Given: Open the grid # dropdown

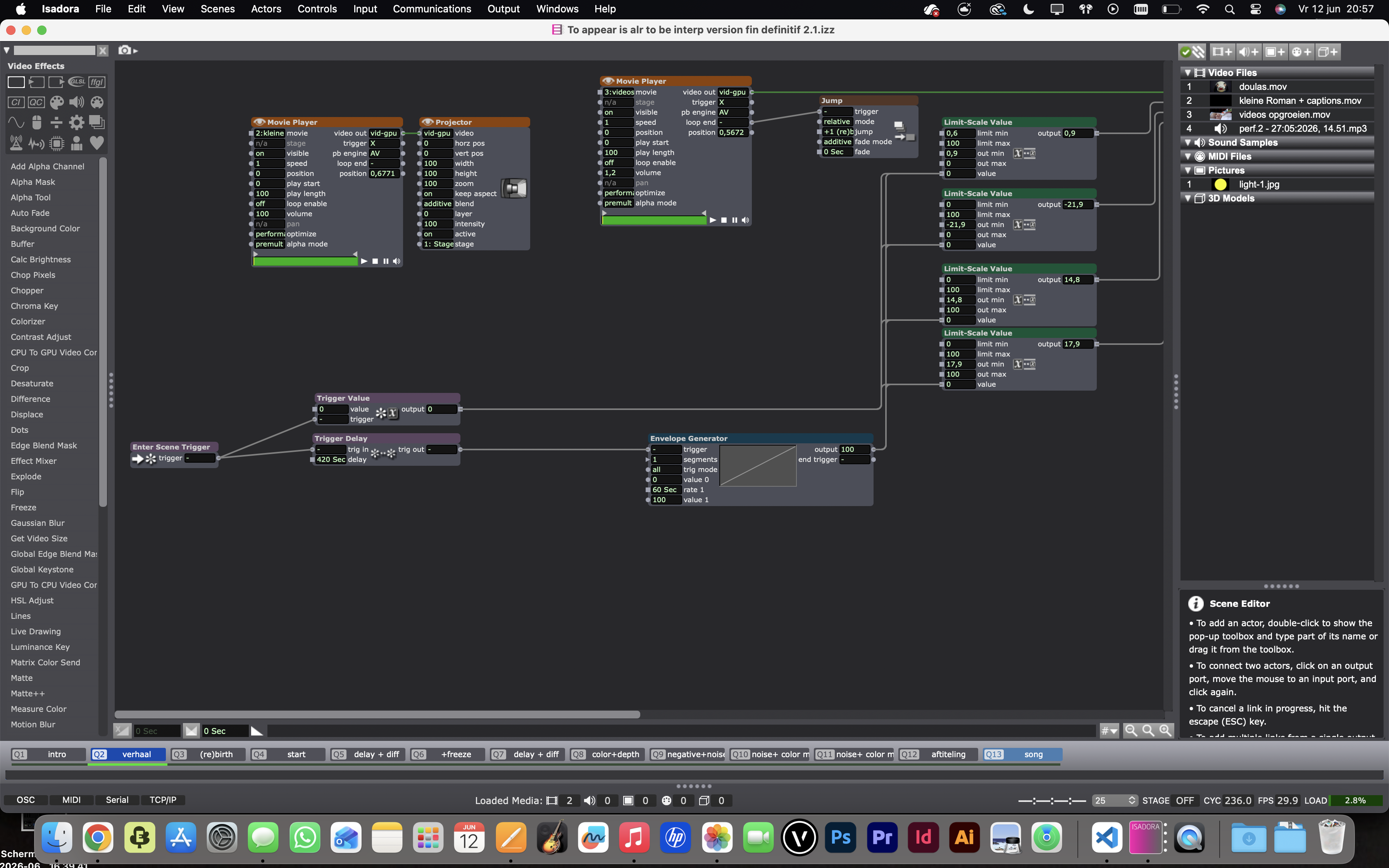Looking at the screenshot, I should coord(1109,731).
